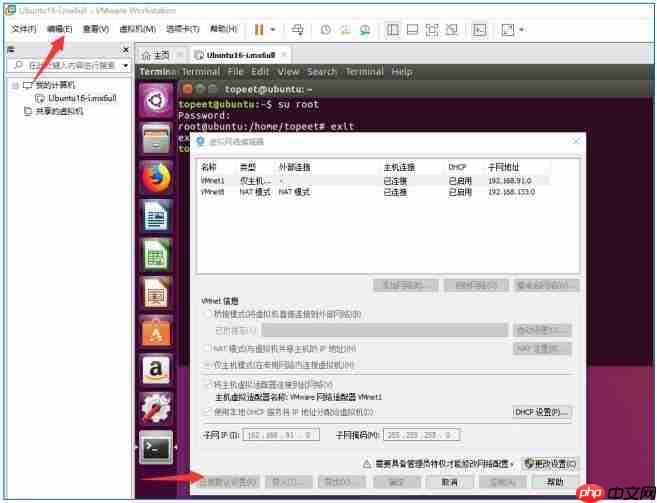The height and width of the screenshot is (503, 657).
Task: Show console view toolbar icon
Action: point(479,30)
